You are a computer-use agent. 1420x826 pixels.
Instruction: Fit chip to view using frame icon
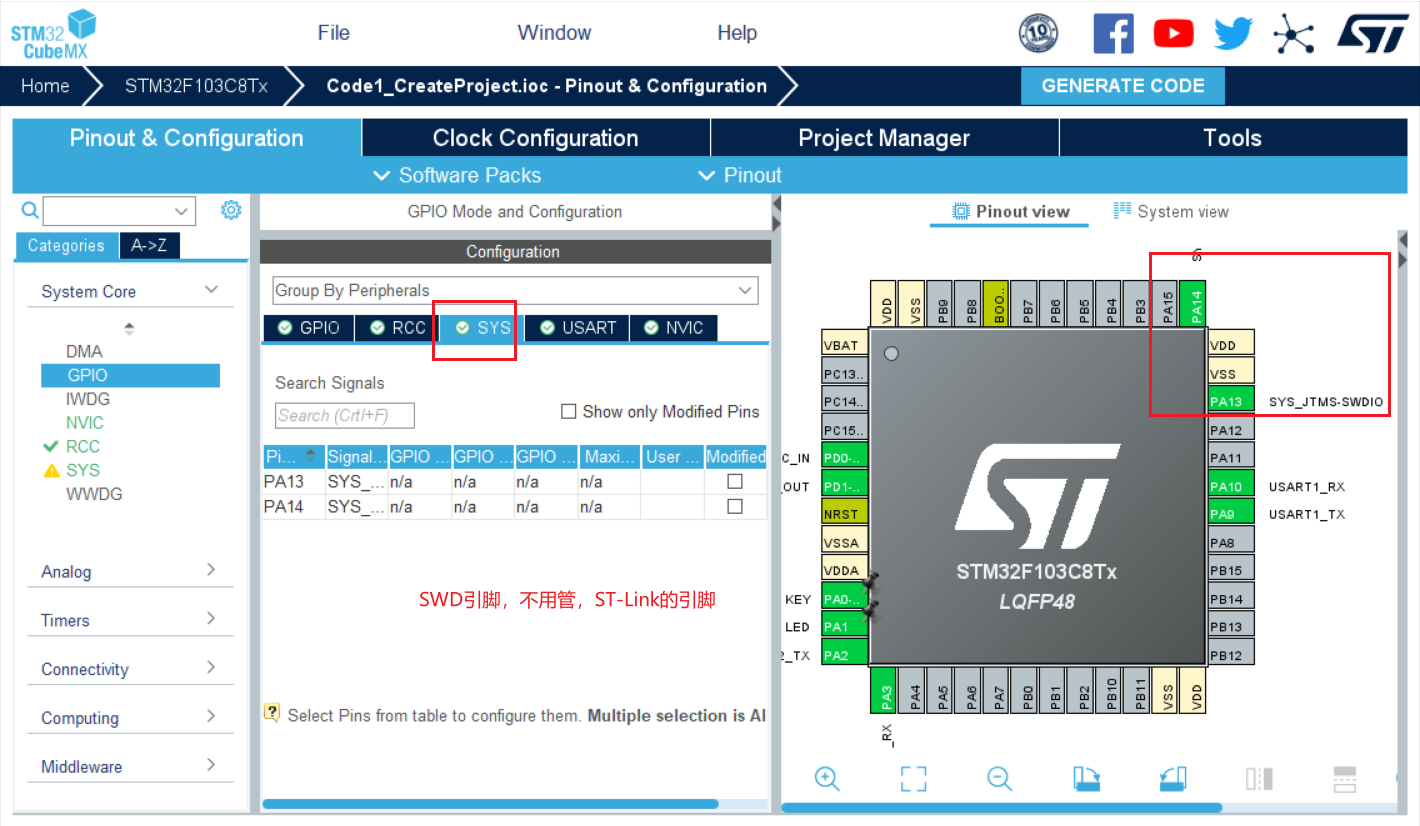pyautogui.click(x=913, y=778)
